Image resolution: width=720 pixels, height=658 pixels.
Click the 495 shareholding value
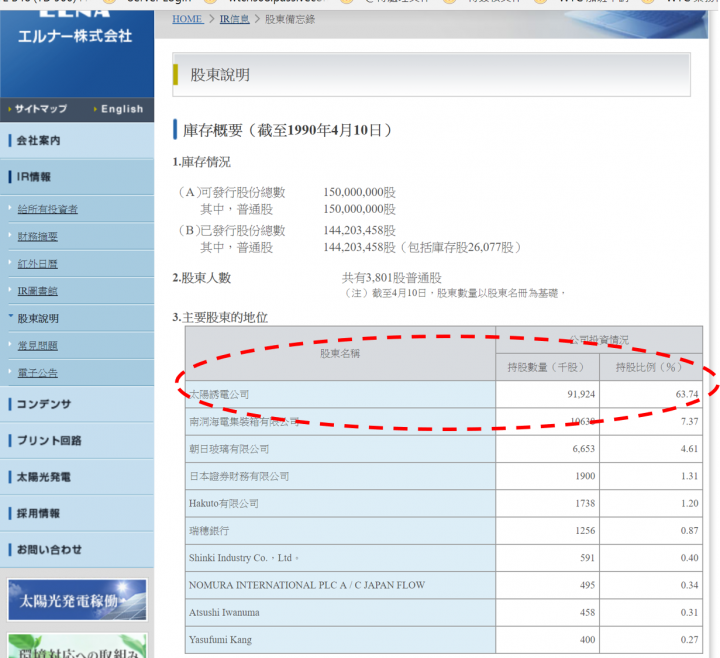click(x=587, y=585)
